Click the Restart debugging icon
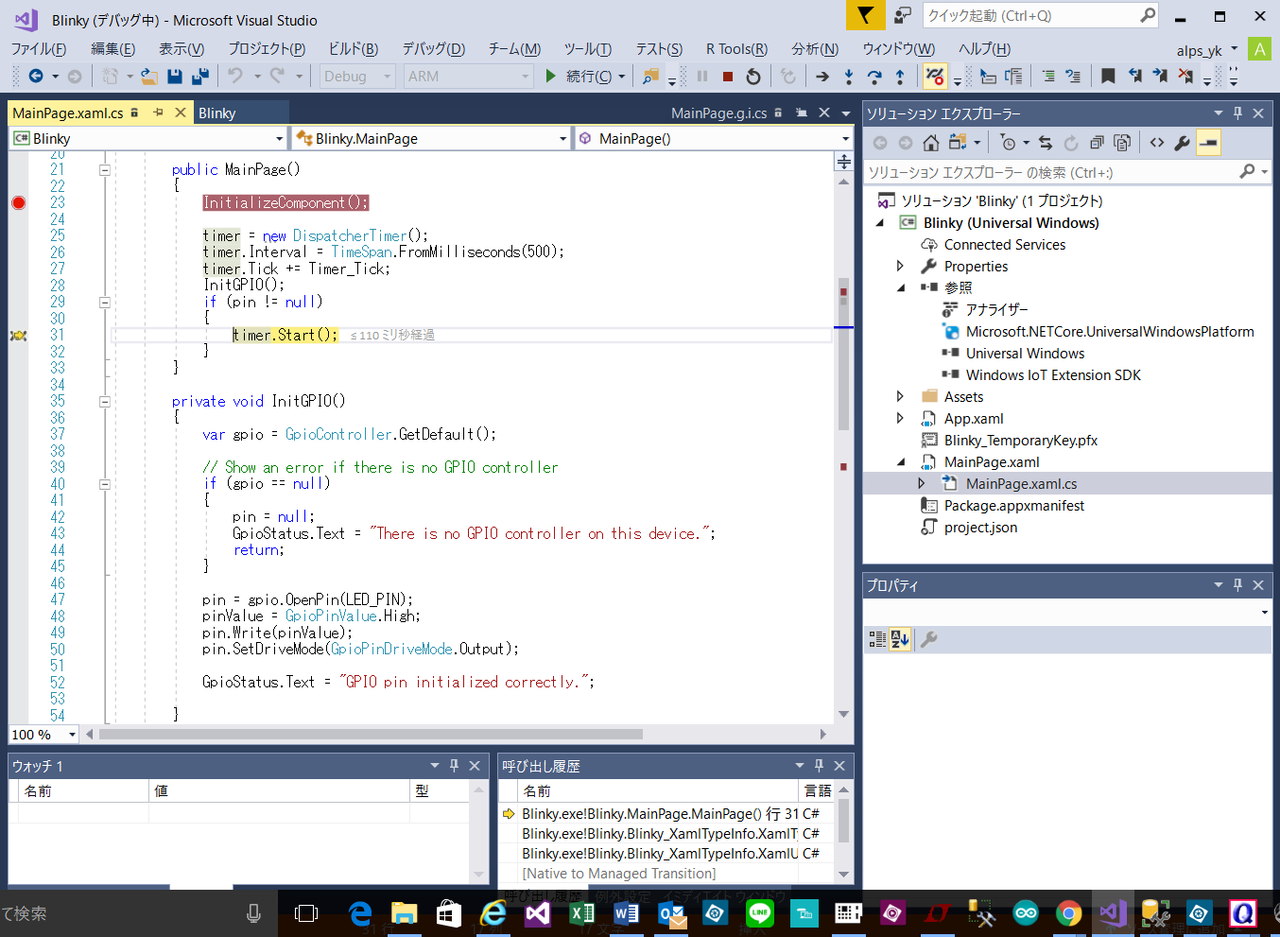The width and height of the screenshot is (1280, 937). pos(753,76)
